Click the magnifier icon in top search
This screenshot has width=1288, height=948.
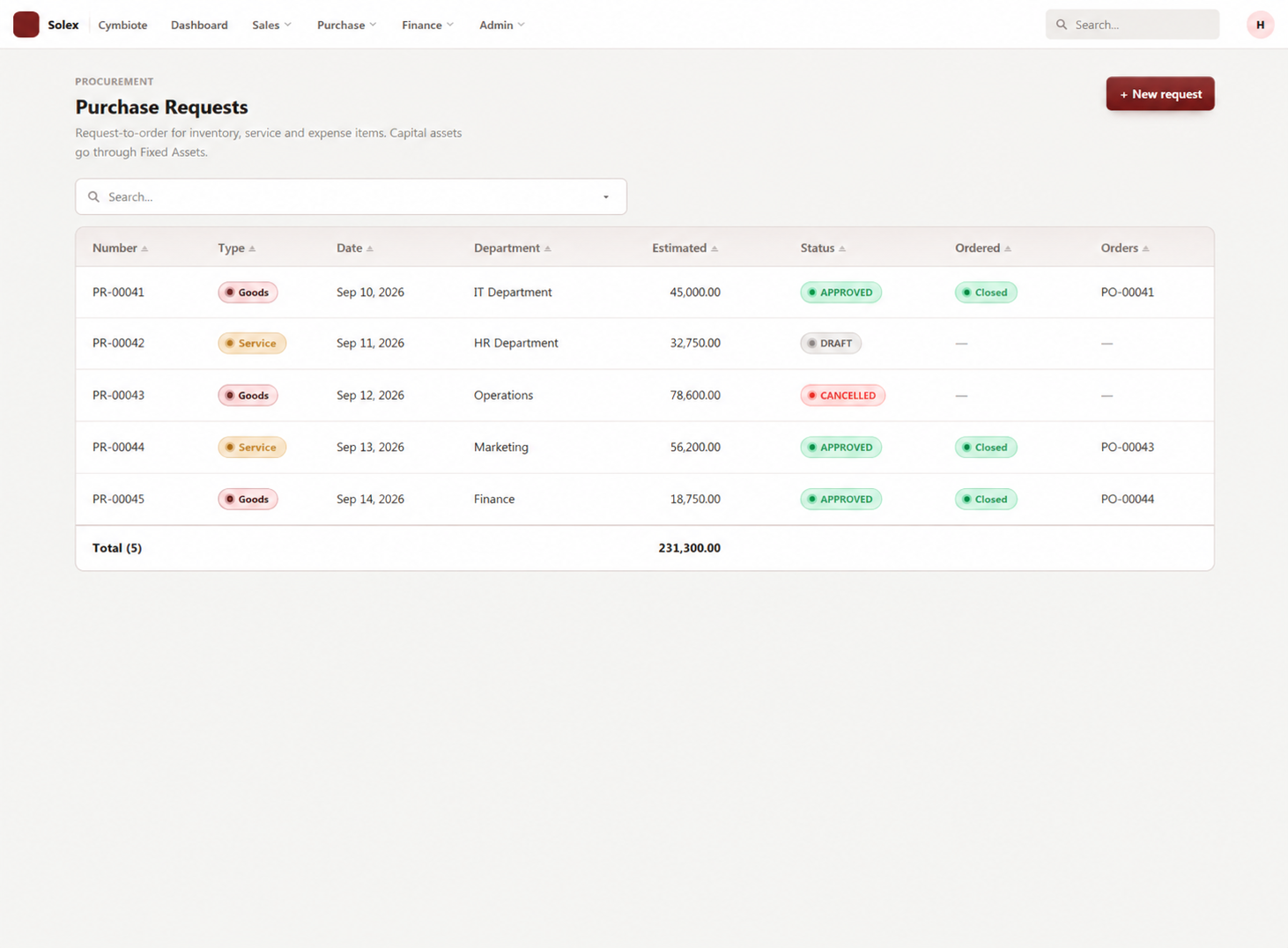point(1062,25)
